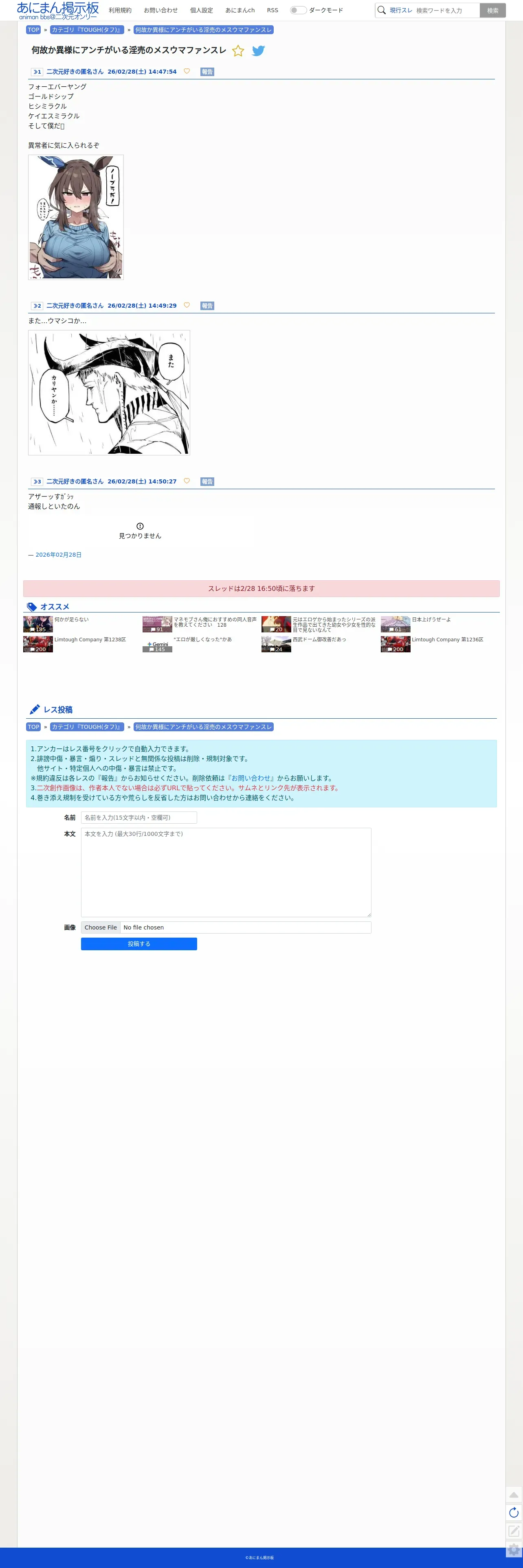Open recommended thread "エロが厳しくなった"かあ

click(x=202, y=639)
